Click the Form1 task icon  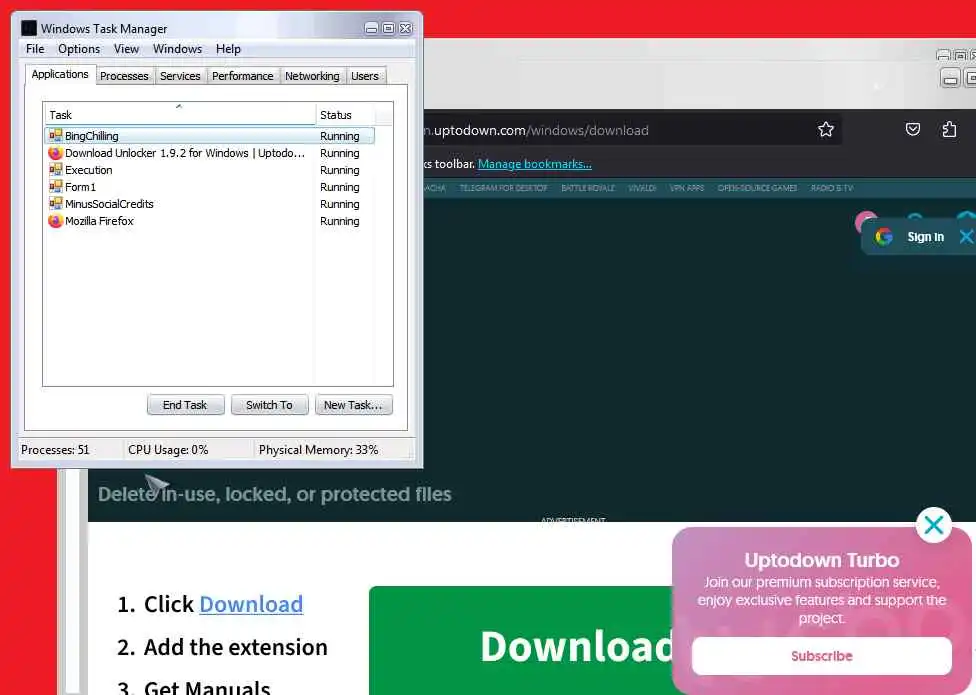pyautogui.click(x=55, y=186)
